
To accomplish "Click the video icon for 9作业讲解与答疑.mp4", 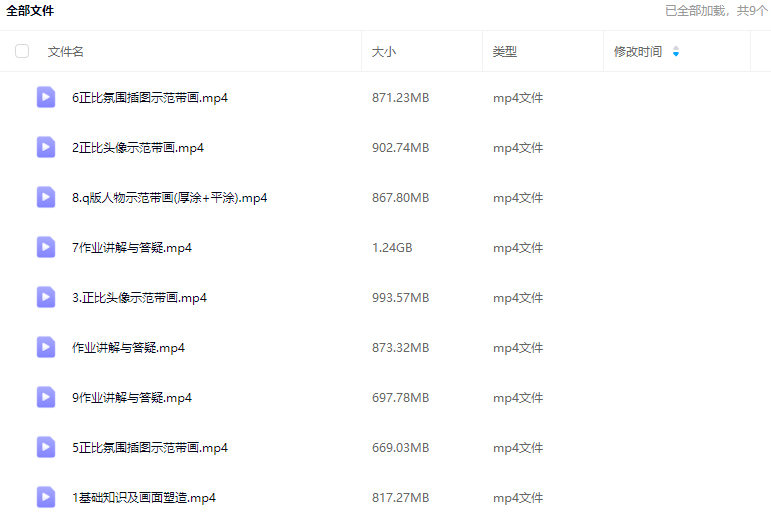I will [46, 397].
